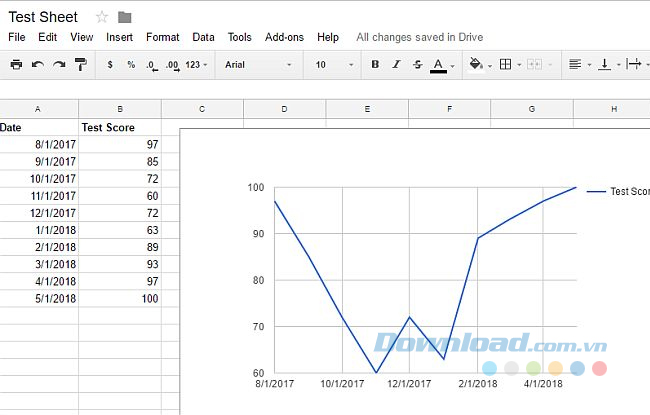Select the cell with score 60
Viewport: 650px width, 415px height.
coord(120,196)
